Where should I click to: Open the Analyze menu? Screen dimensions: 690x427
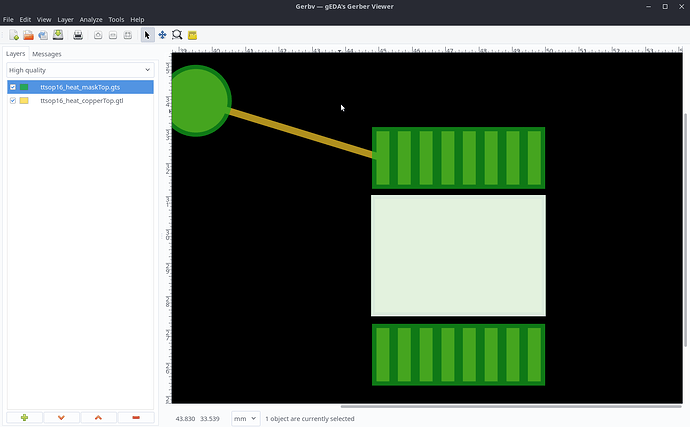click(91, 20)
